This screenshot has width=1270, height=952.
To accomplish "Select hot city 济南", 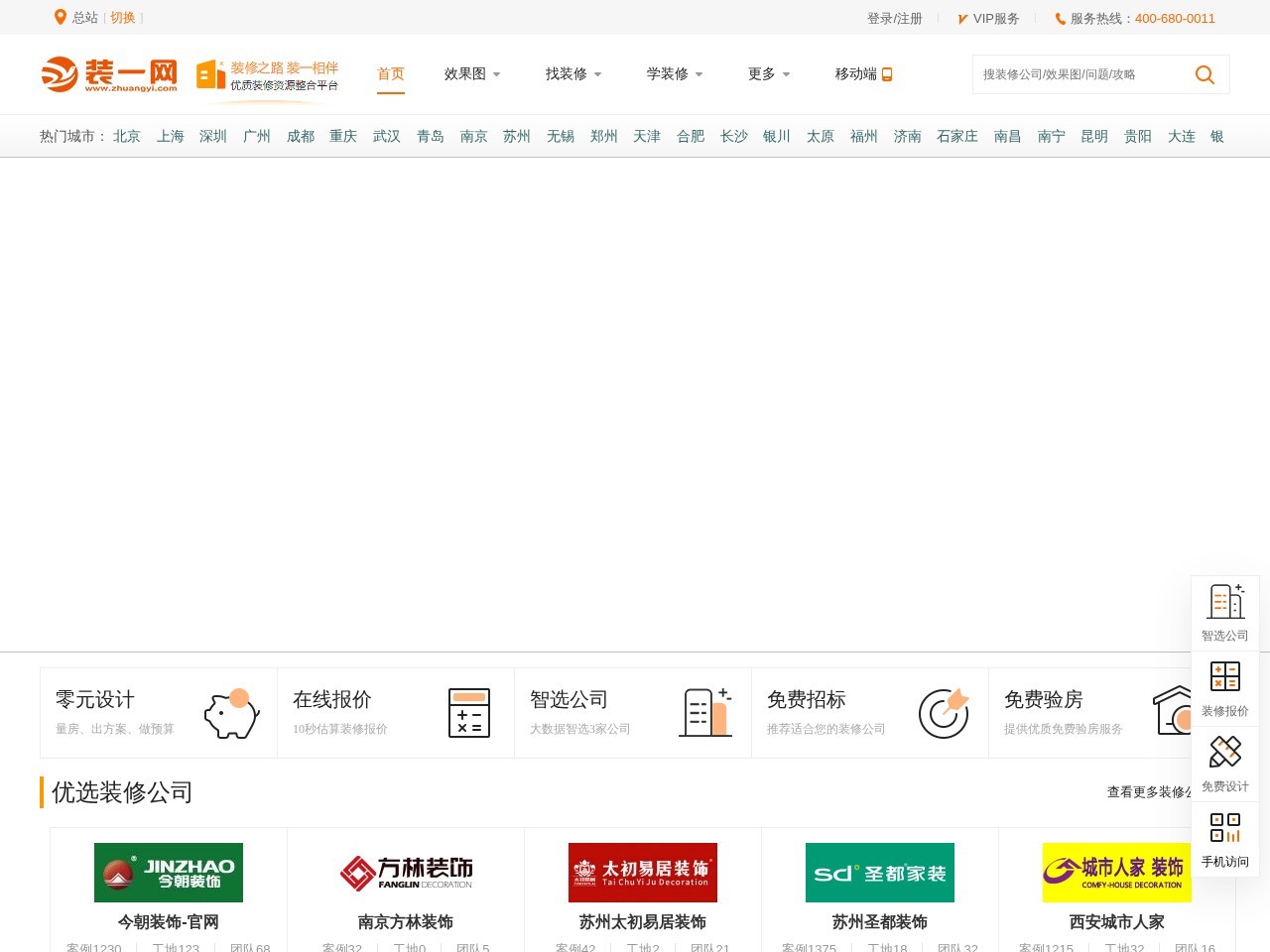I will 908,137.
